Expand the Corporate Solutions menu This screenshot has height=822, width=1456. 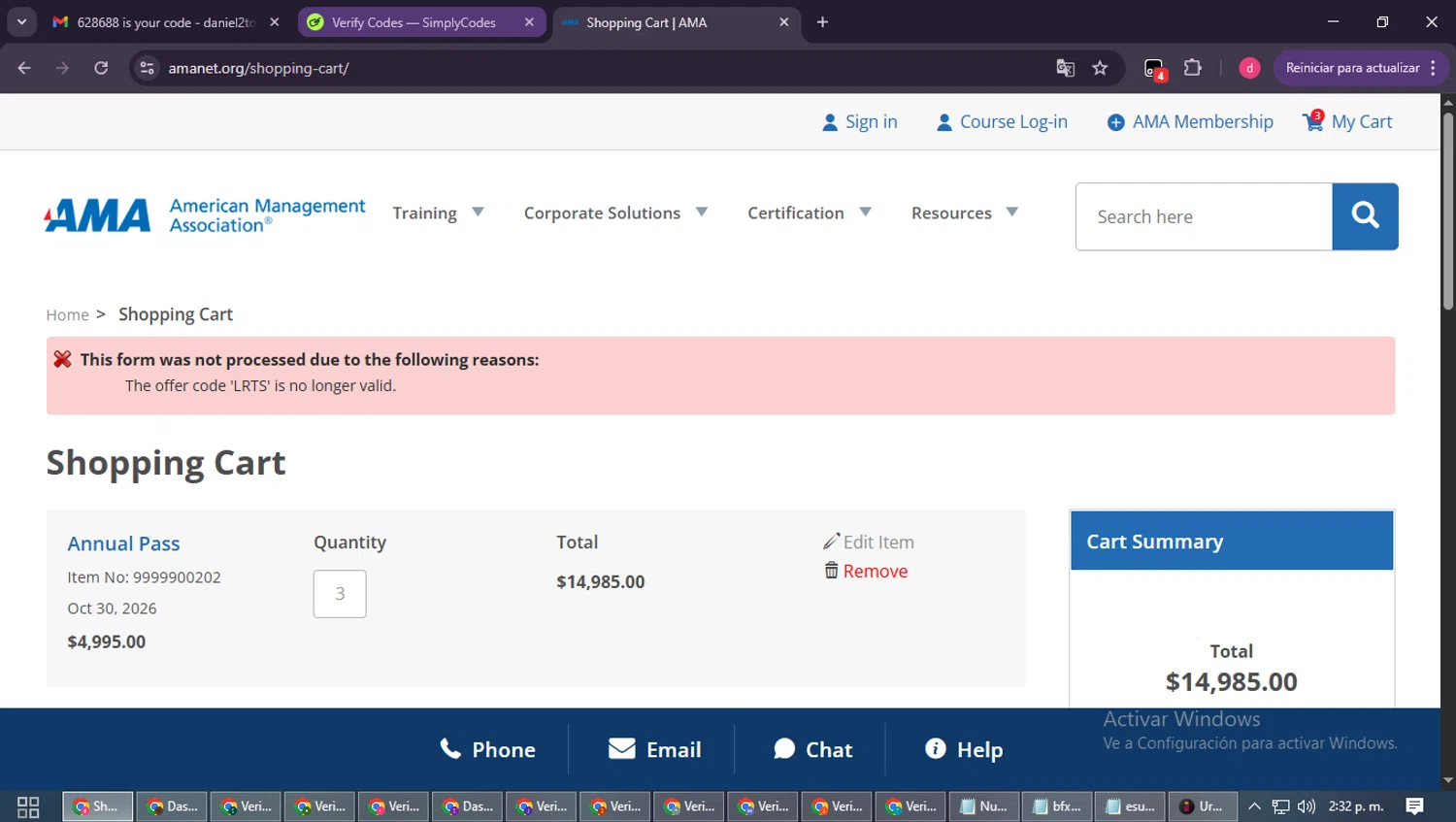pos(615,213)
